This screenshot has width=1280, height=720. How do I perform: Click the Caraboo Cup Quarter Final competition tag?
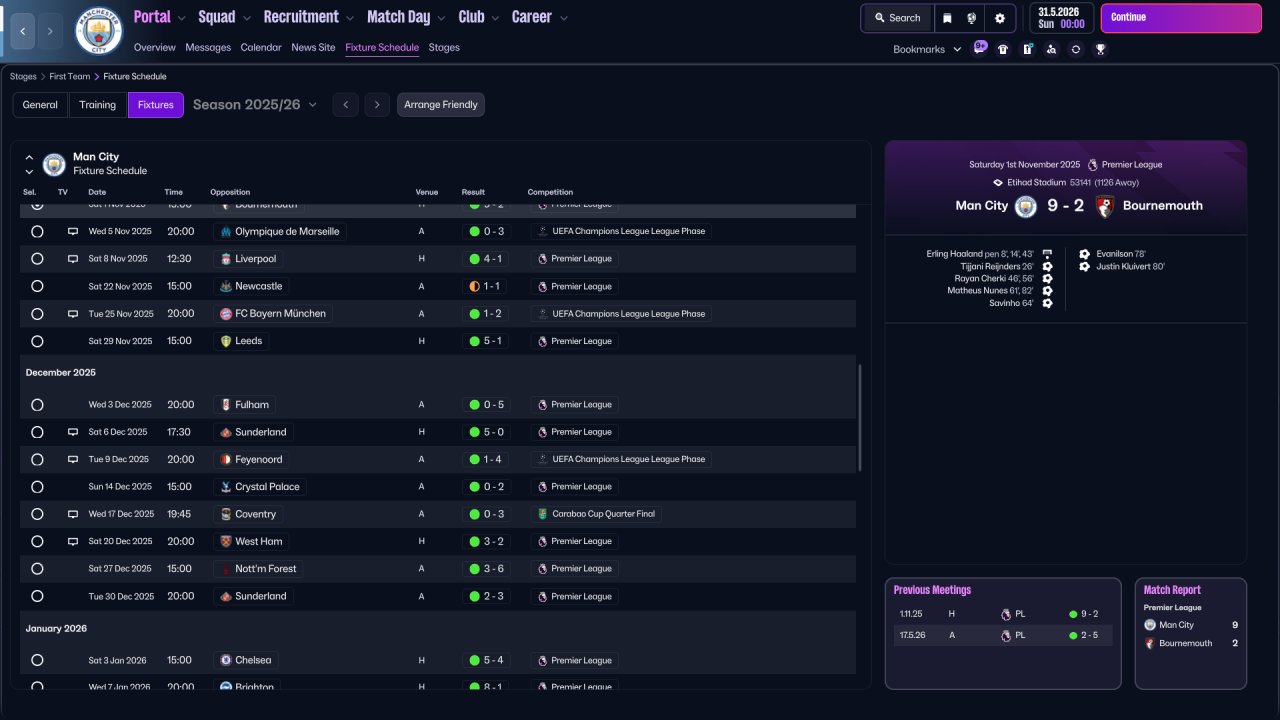click(596, 514)
